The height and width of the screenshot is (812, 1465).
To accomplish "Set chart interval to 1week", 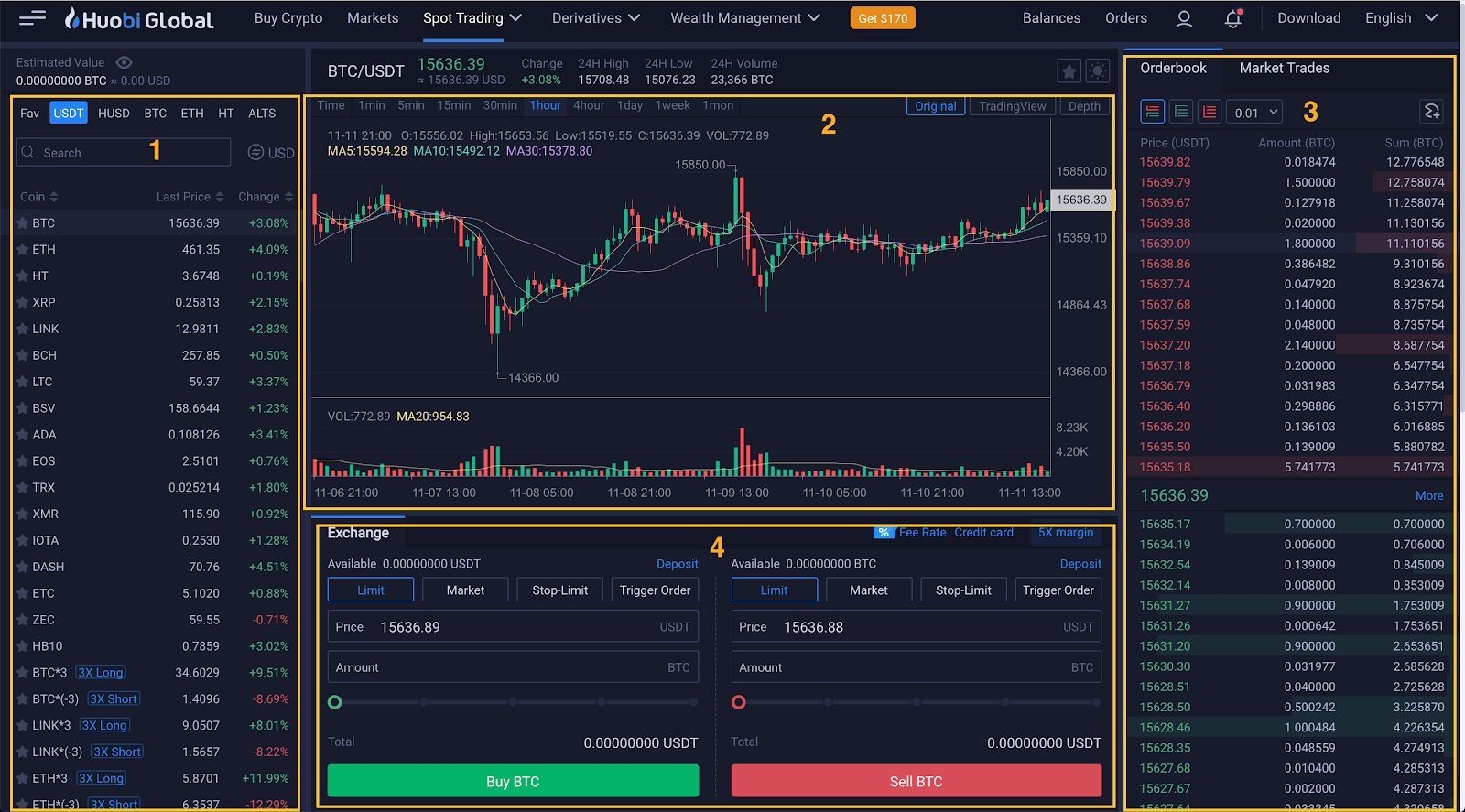I will [673, 105].
